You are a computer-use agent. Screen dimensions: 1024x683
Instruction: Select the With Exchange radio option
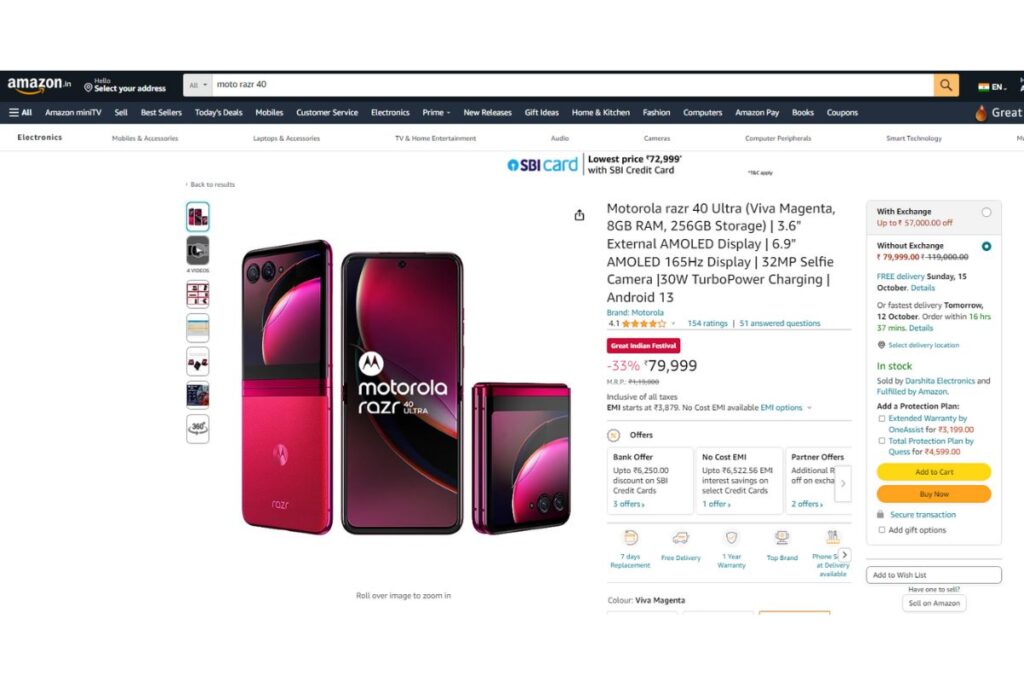[x=986, y=212]
